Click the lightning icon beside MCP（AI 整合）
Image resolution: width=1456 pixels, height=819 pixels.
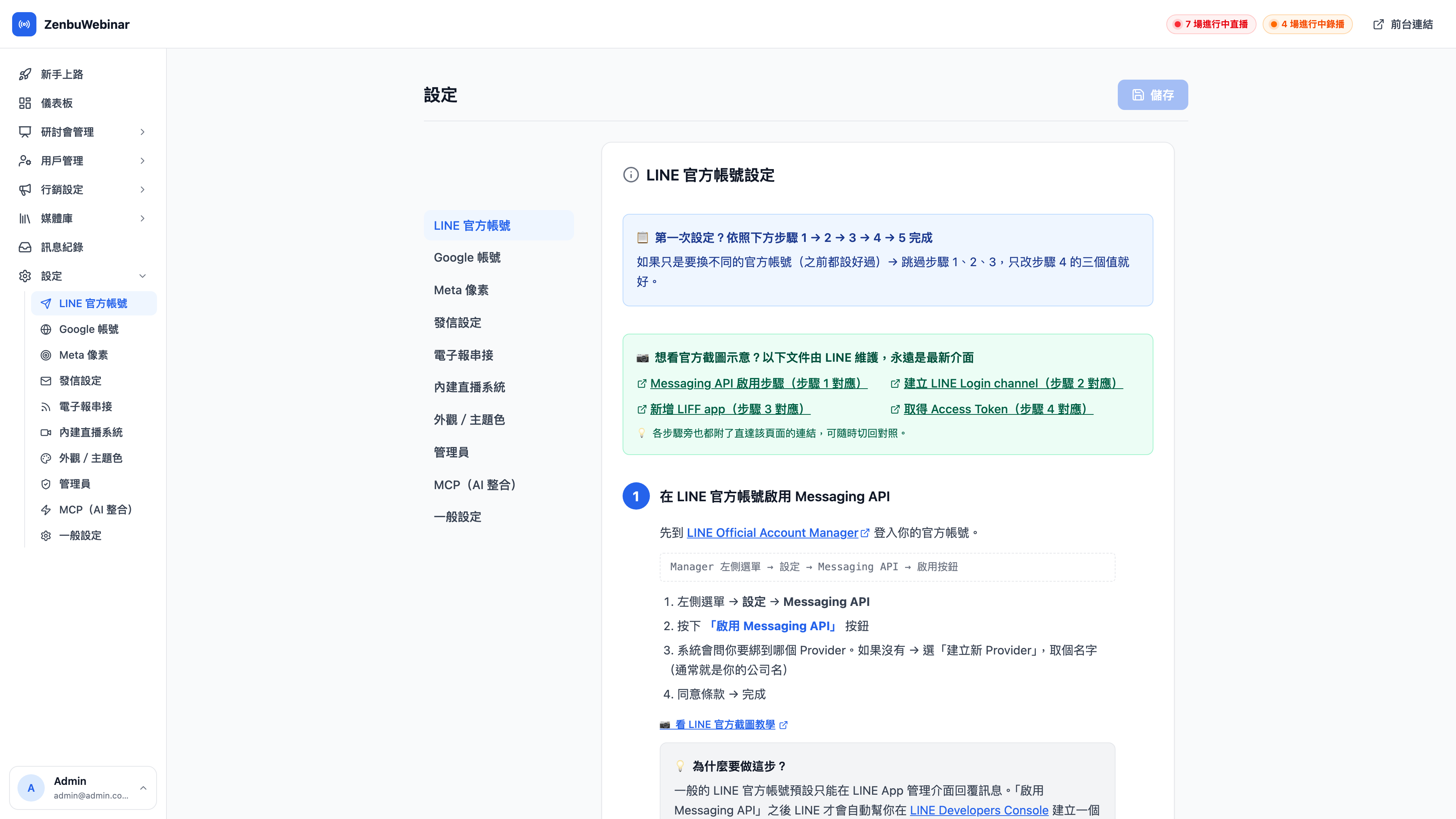[46, 510]
